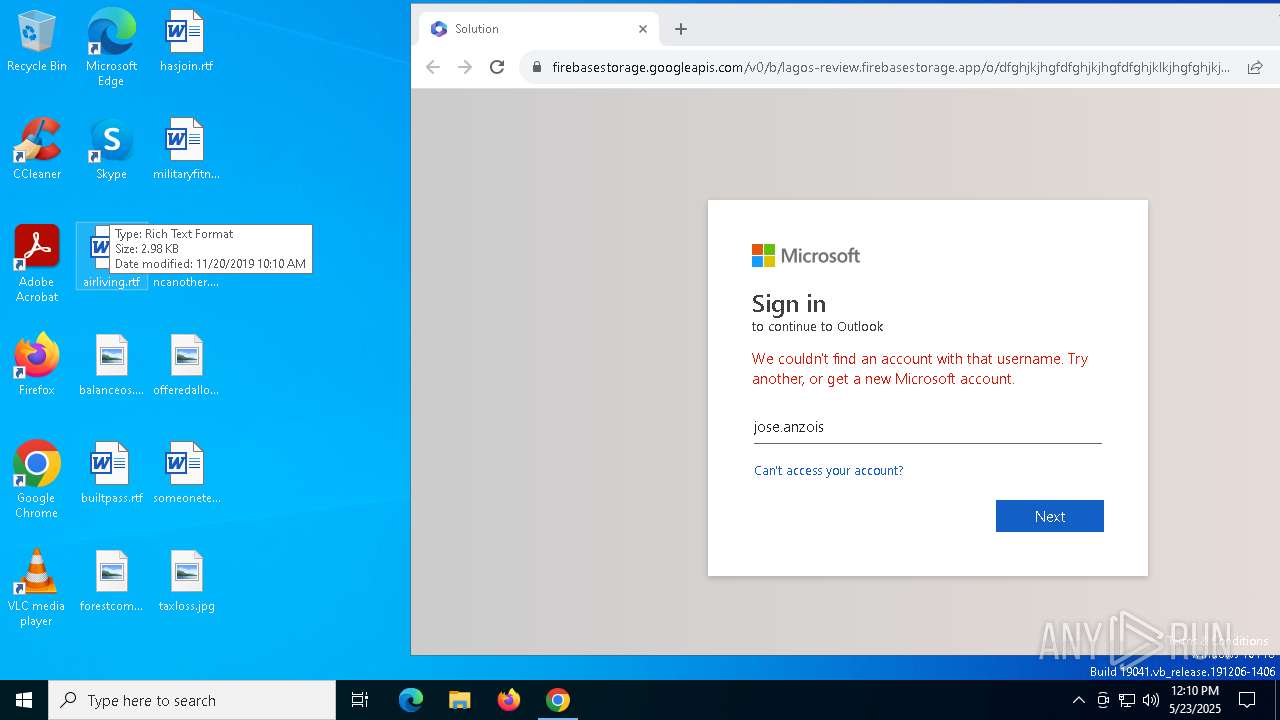Select the offeredallo... image file
The width and height of the screenshot is (1280, 720).
tap(186, 365)
